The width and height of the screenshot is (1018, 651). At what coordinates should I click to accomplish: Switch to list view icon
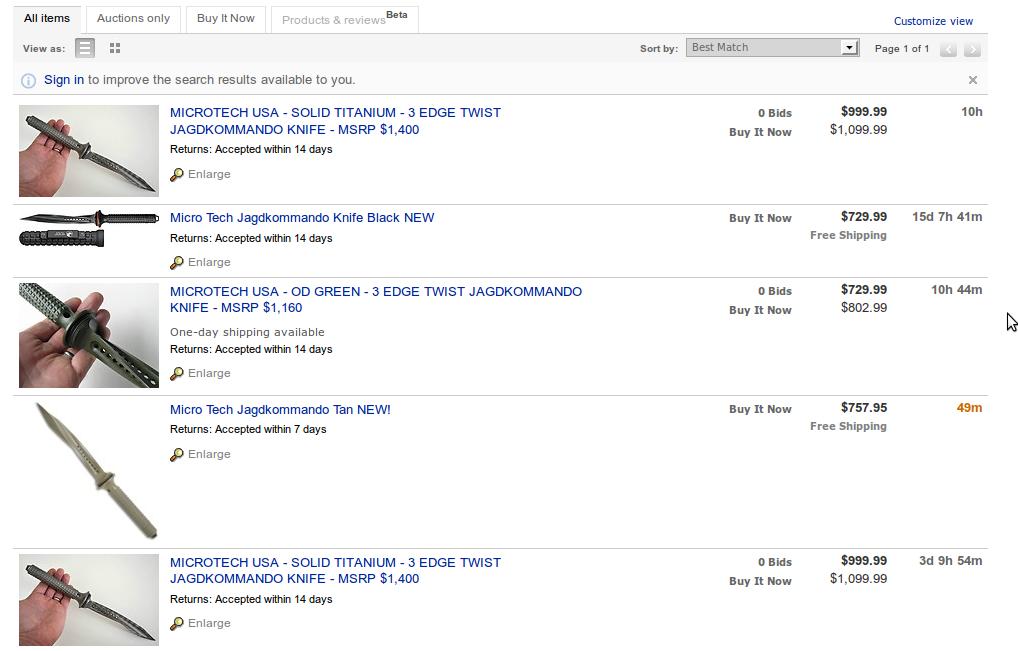pyautogui.click(x=85, y=48)
